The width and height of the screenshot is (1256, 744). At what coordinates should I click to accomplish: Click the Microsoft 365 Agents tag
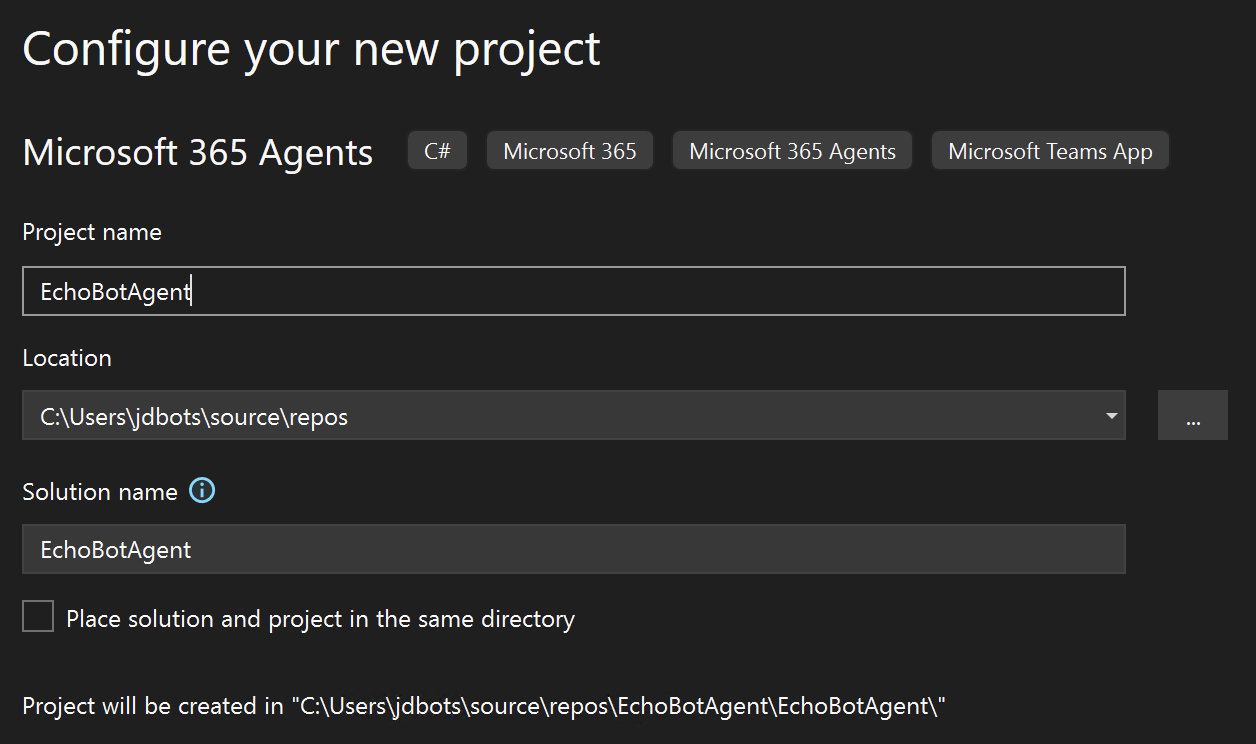point(792,151)
